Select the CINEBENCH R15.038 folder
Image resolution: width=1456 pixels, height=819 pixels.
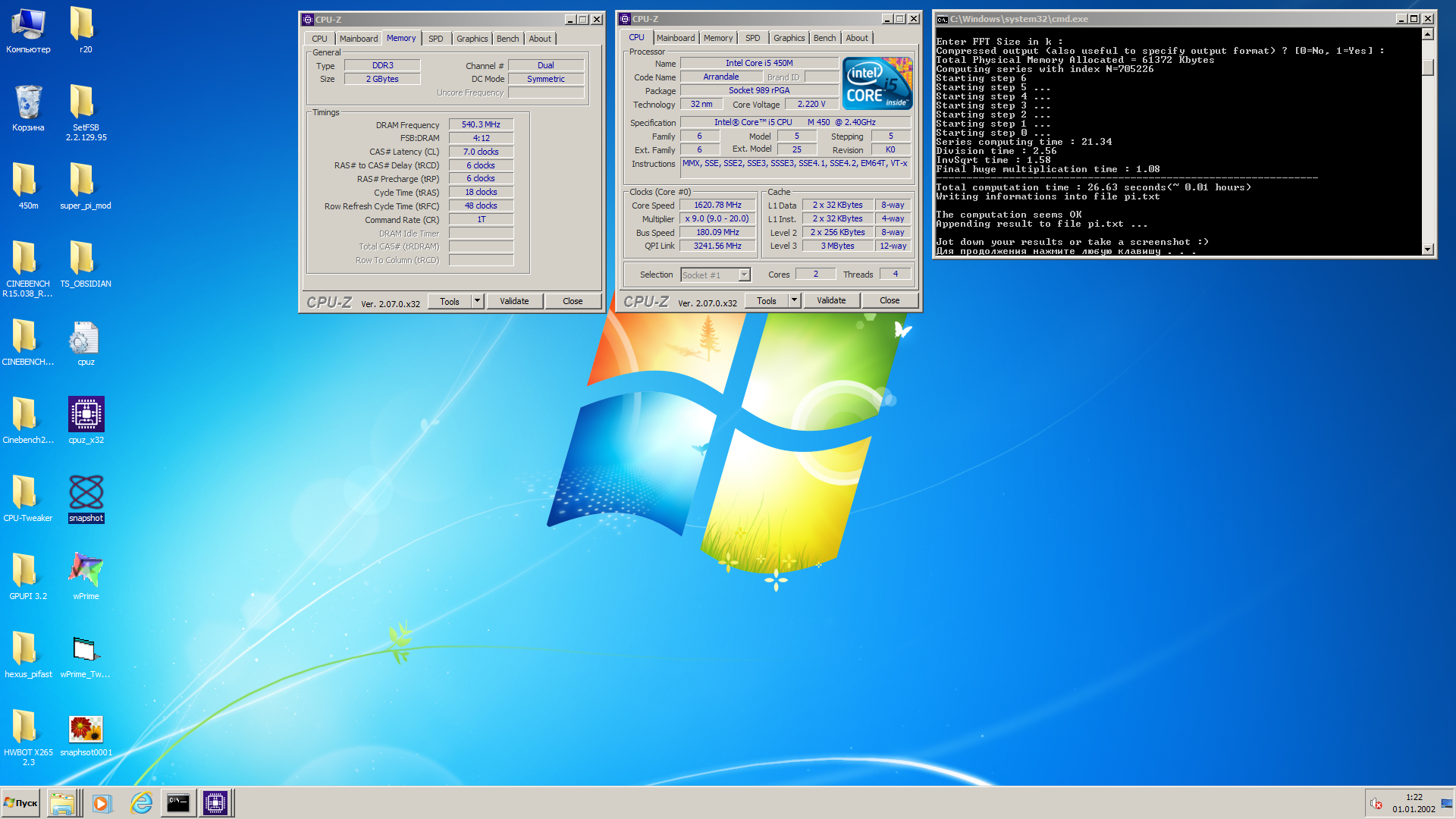coord(28,269)
